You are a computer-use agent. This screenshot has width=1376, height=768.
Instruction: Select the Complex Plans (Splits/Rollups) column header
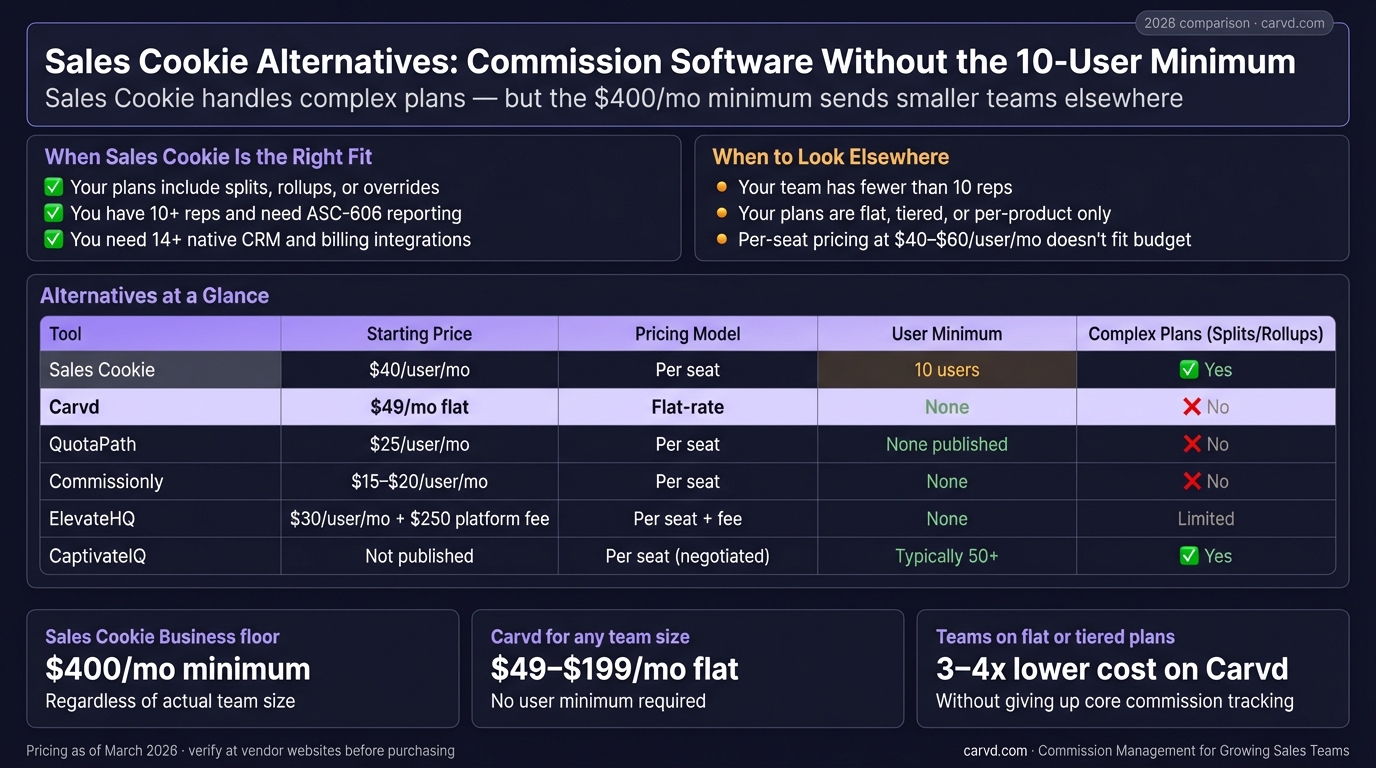pyautogui.click(x=1205, y=334)
